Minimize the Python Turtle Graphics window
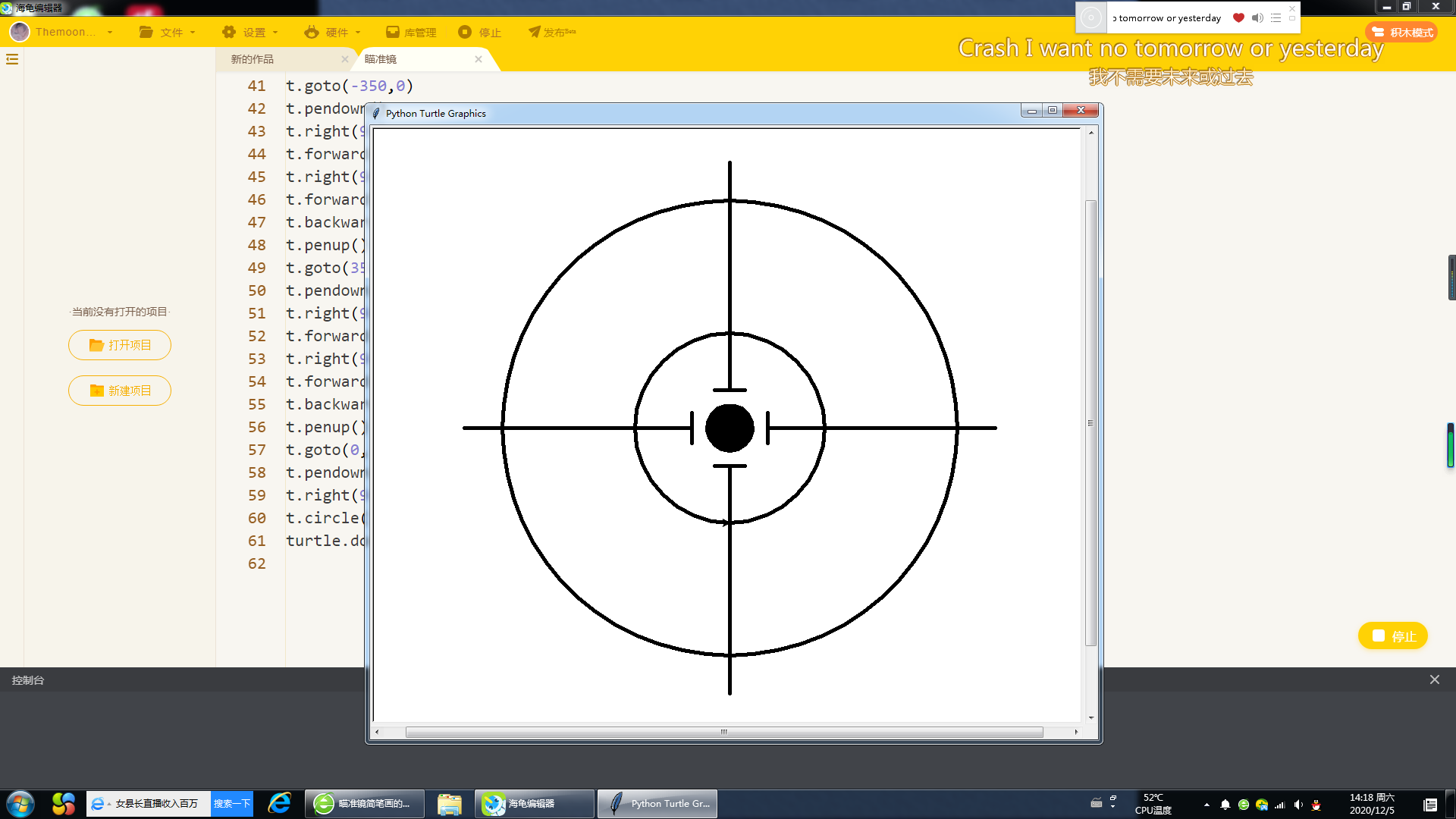 pos(1031,111)
